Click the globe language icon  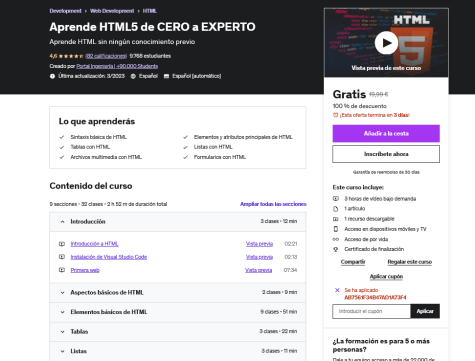click(x=133, y=76)
